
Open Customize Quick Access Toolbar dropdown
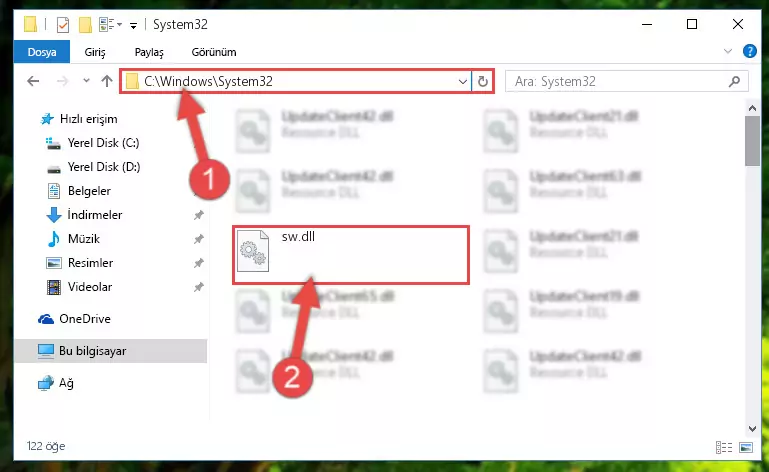click(133, 26)
